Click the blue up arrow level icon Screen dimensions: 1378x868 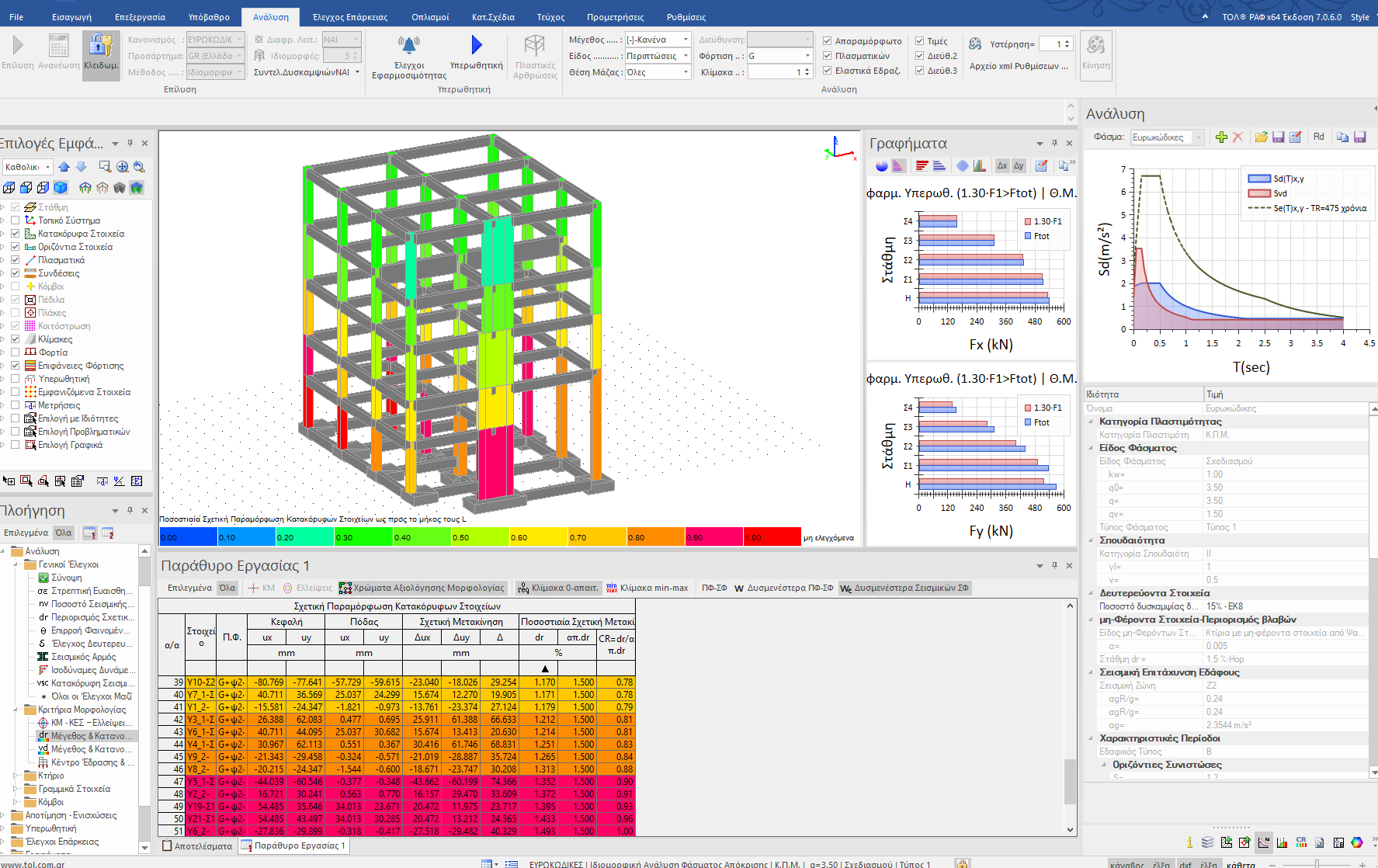(64, 167)
